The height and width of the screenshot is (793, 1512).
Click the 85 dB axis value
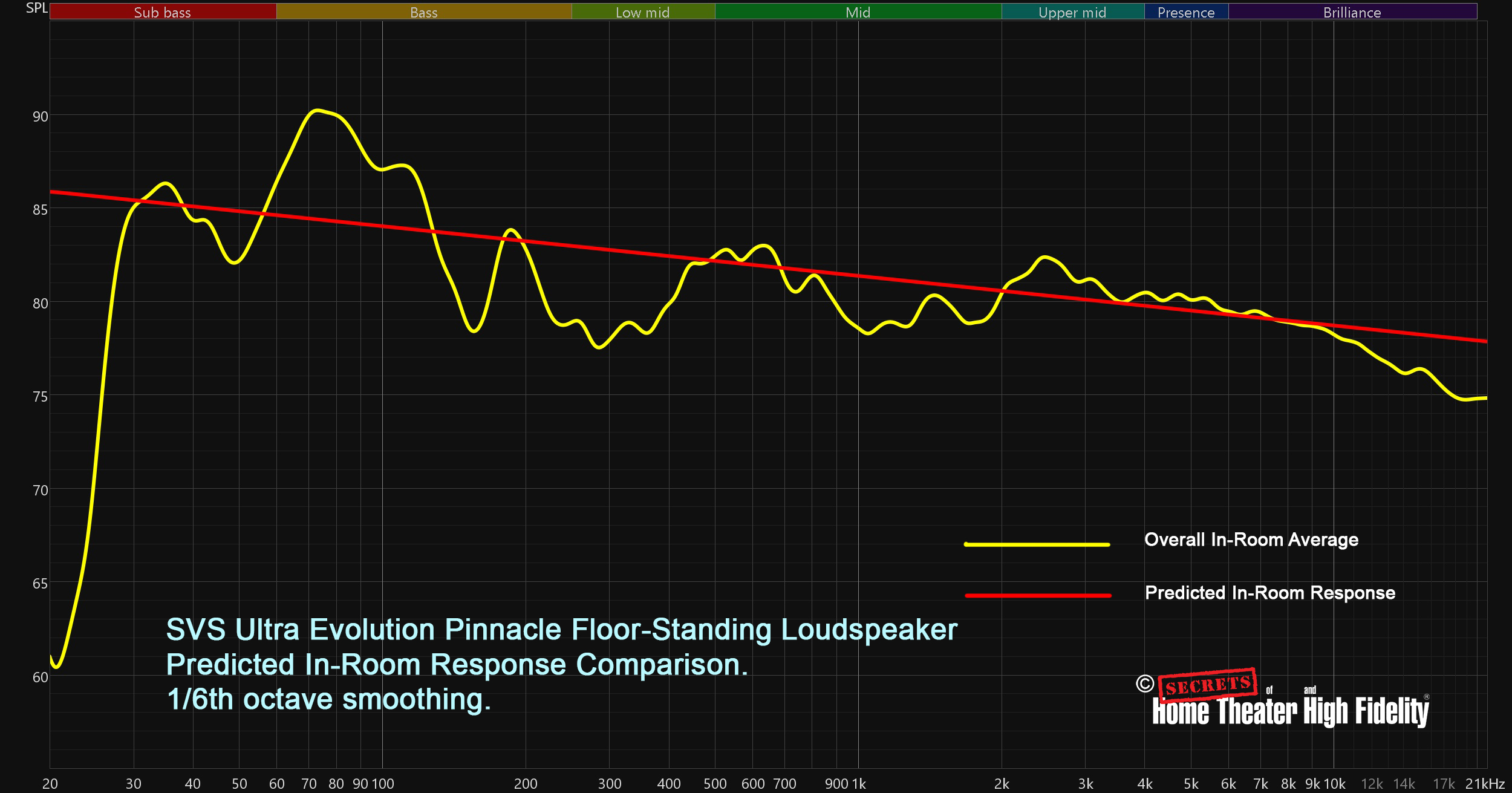point(40,210)
